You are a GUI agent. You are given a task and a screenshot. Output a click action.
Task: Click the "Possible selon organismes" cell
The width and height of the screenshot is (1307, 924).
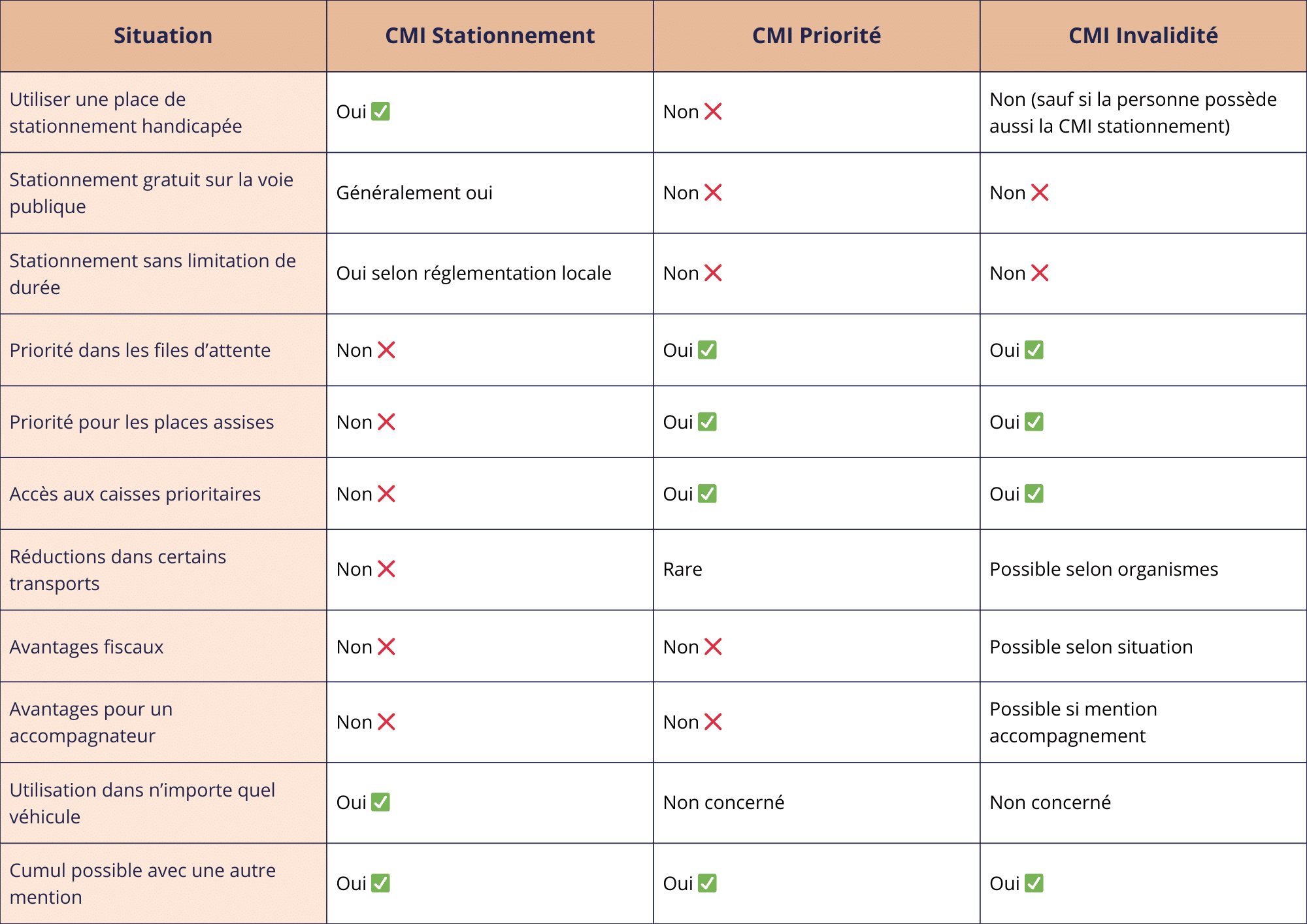coord(1104,569)
